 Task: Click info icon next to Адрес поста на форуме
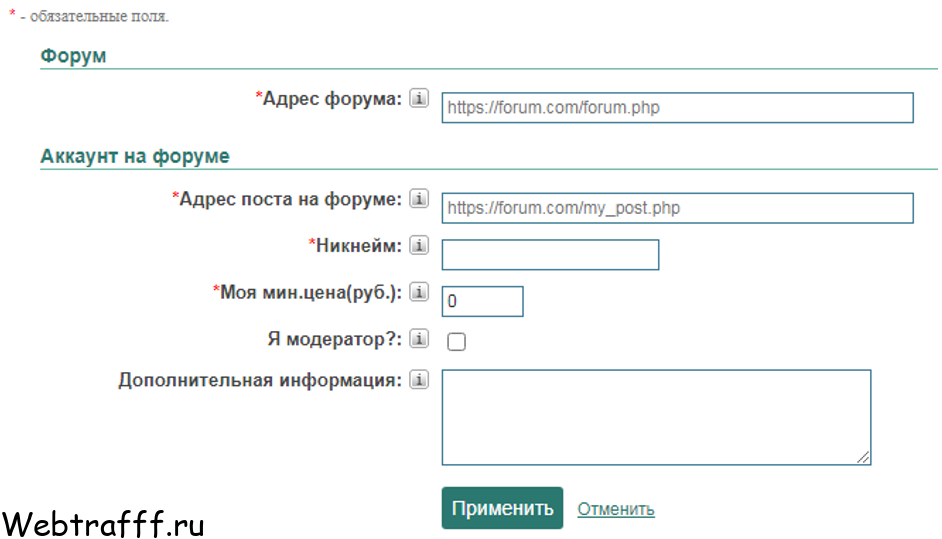419,198
